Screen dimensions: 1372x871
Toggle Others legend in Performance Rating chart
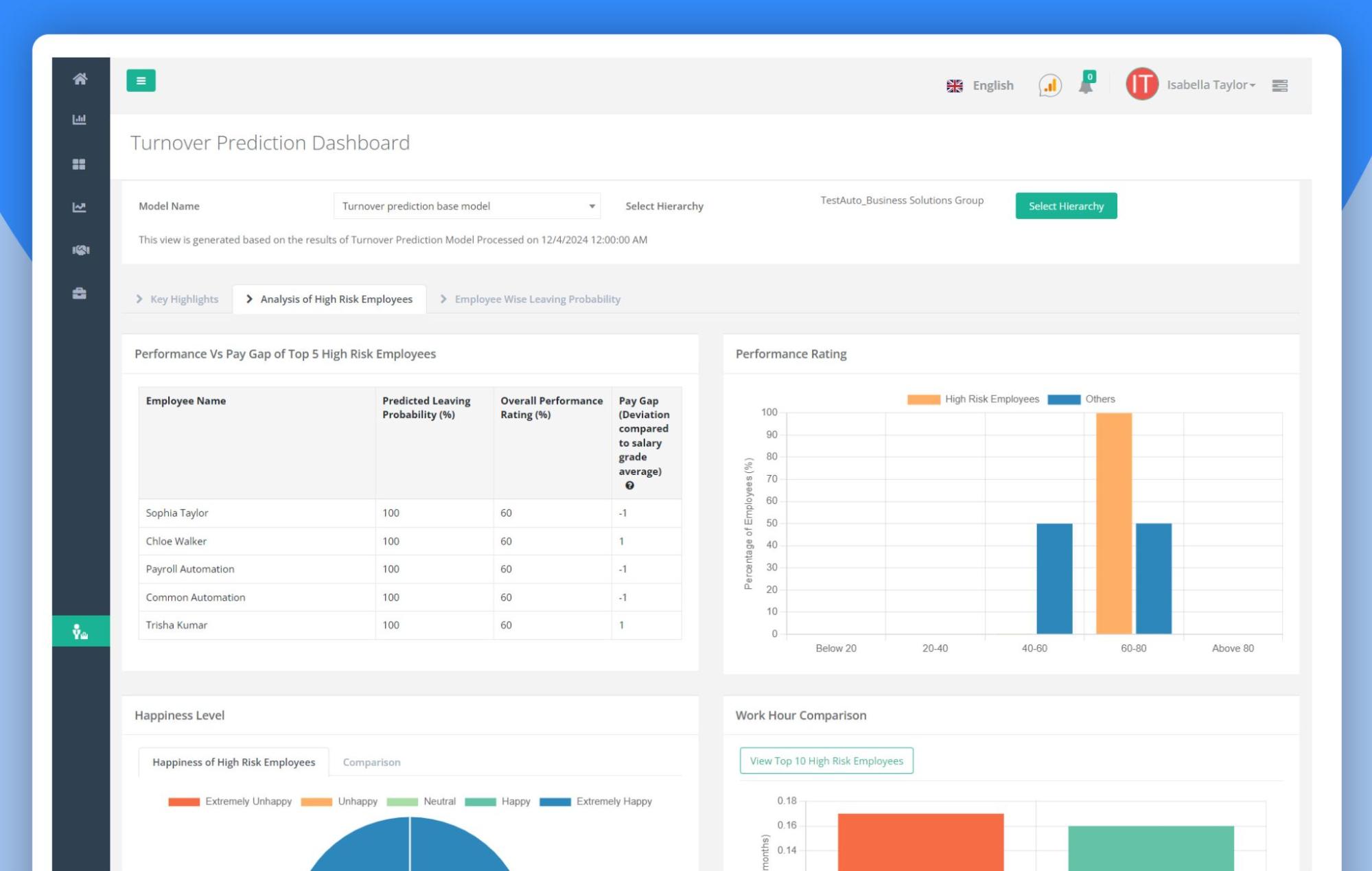(x=1097, y=398)
